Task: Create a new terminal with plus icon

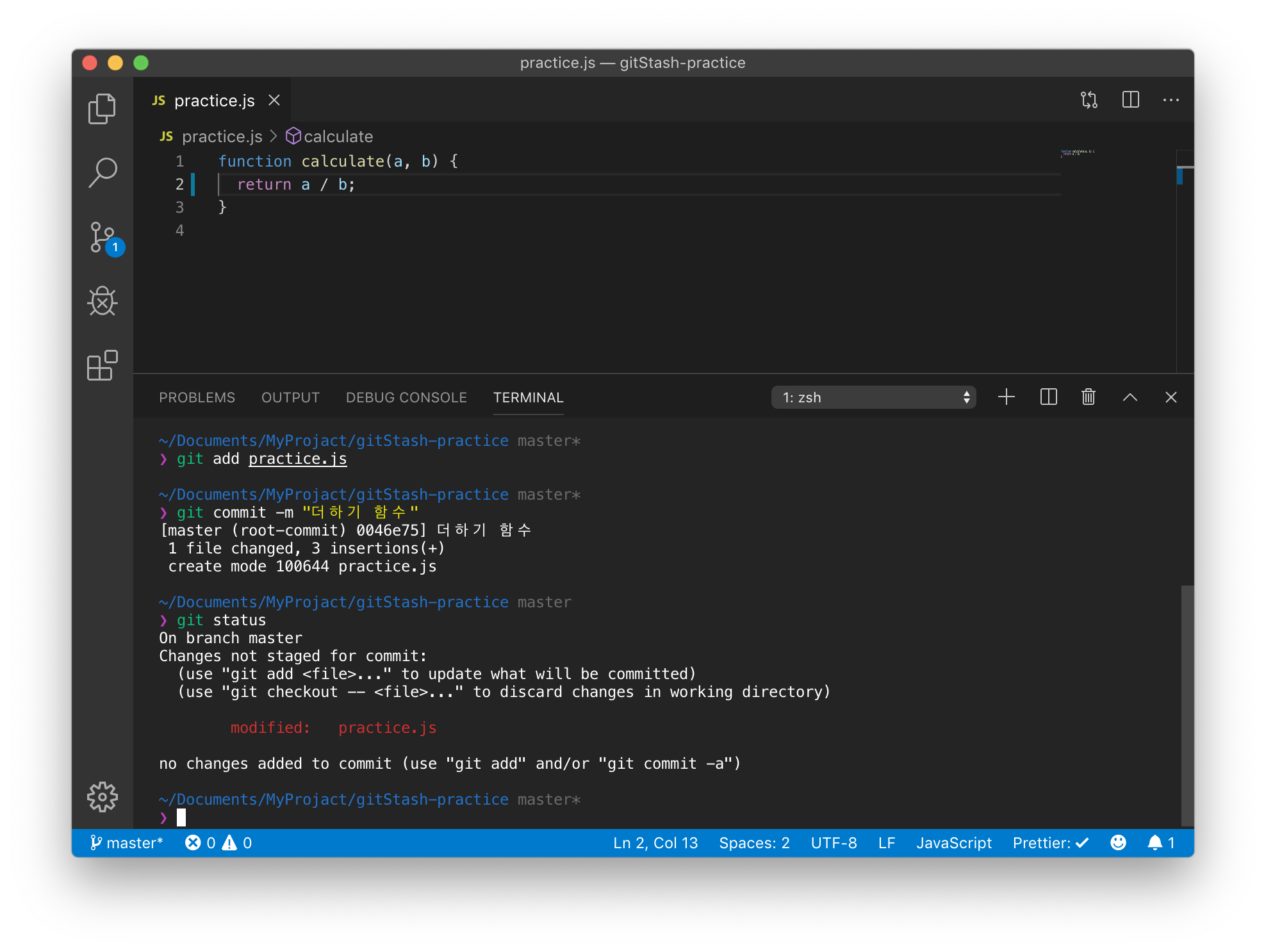Action: click(1006, 397)
